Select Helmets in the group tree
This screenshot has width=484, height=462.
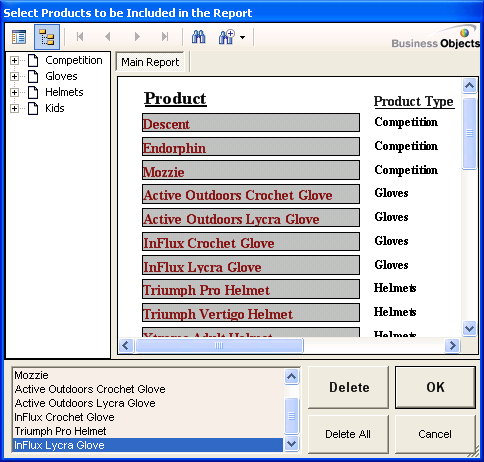pyautogui.click(x=64, y=92)
